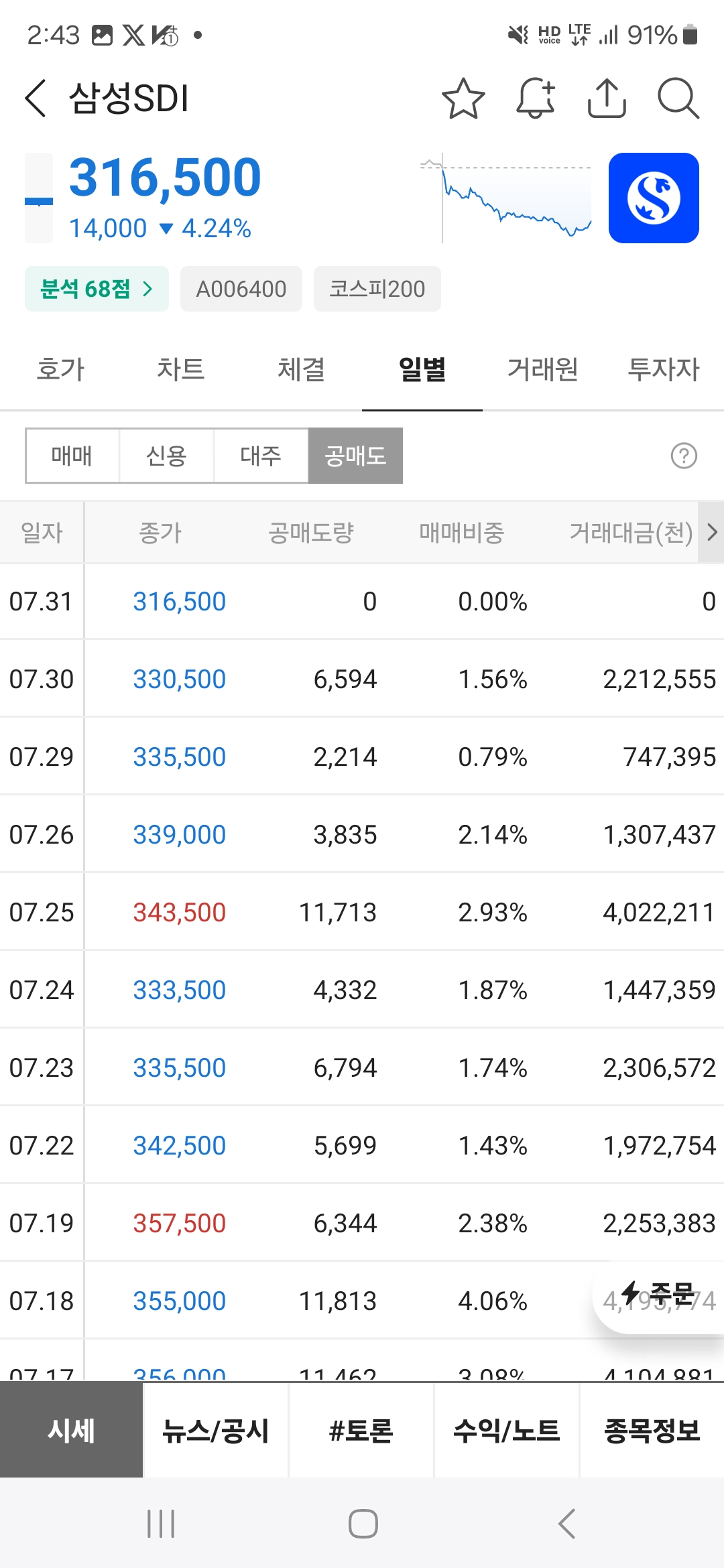
Task: Open the search magnifier
Action: (678, 99)
